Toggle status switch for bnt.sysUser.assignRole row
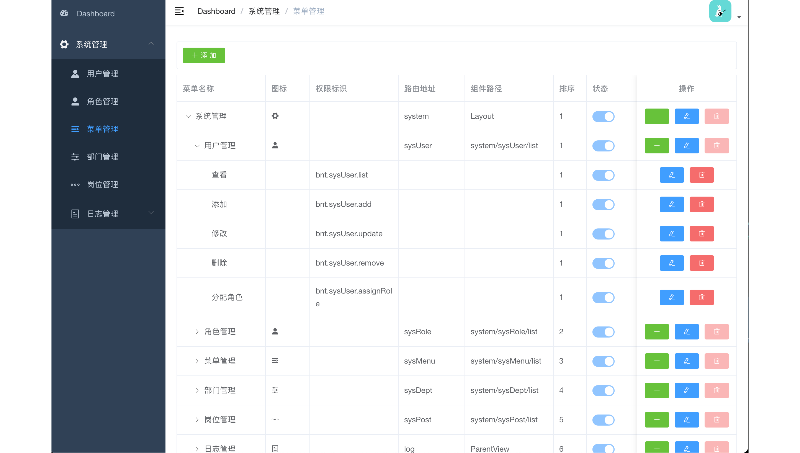The width and height of the screenshot is (800, 453). pyautogui.click(x=603, y=297)
